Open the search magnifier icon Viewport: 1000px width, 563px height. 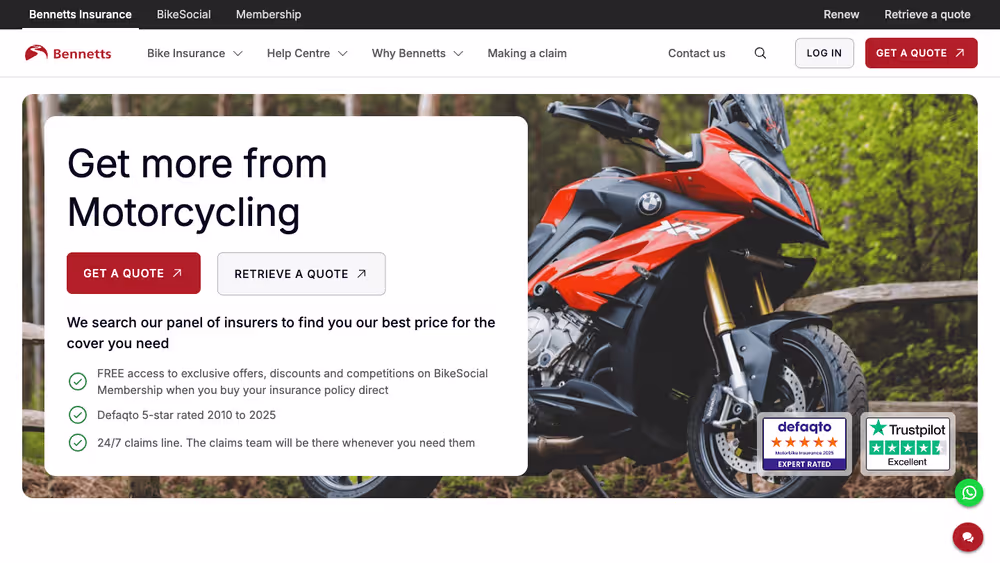(x=760, y=53)
